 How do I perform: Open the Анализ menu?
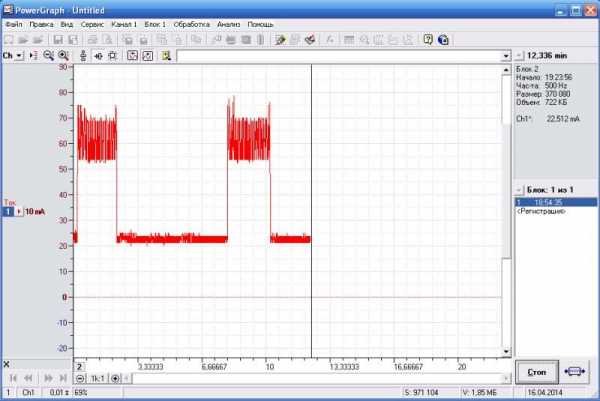click(228, 22)
